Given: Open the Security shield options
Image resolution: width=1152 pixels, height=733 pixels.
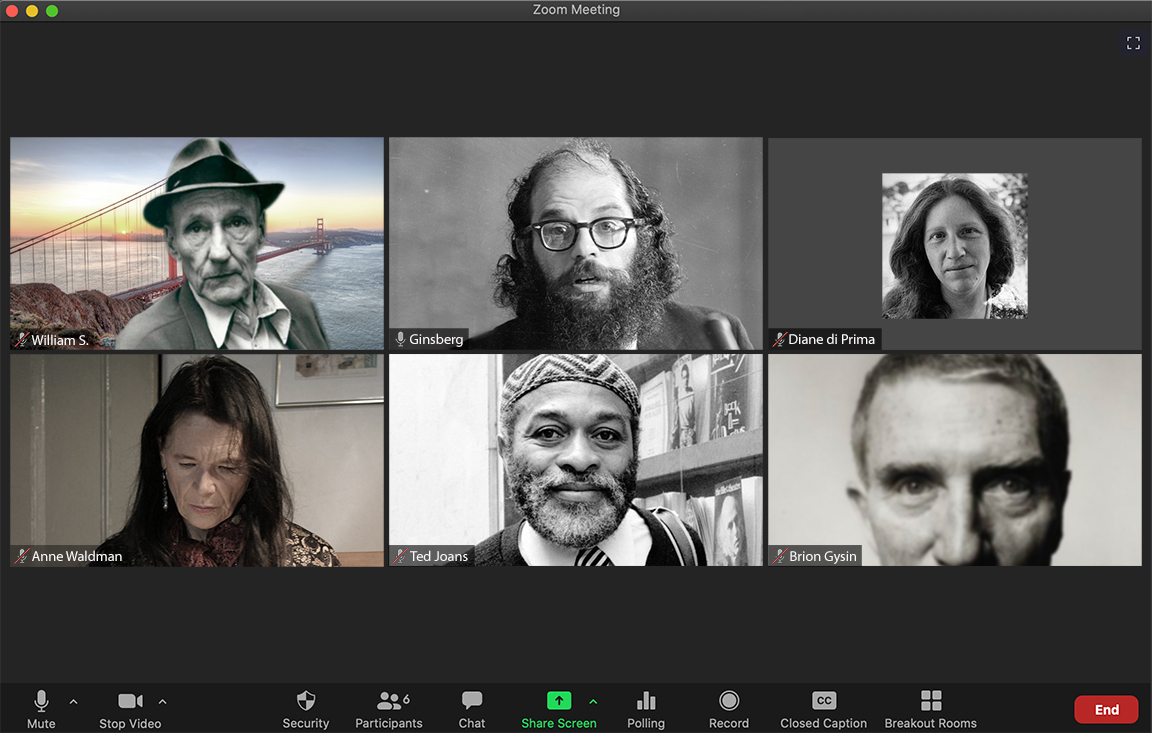Looking at the screenshot, I should pos(306,701).
